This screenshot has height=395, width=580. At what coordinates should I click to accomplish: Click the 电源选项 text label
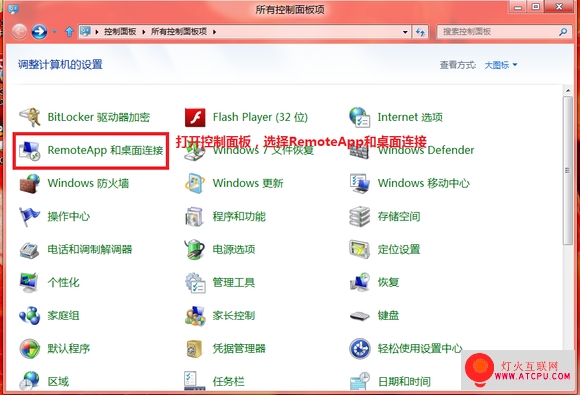pyautogui.click(x=234, y=250)
